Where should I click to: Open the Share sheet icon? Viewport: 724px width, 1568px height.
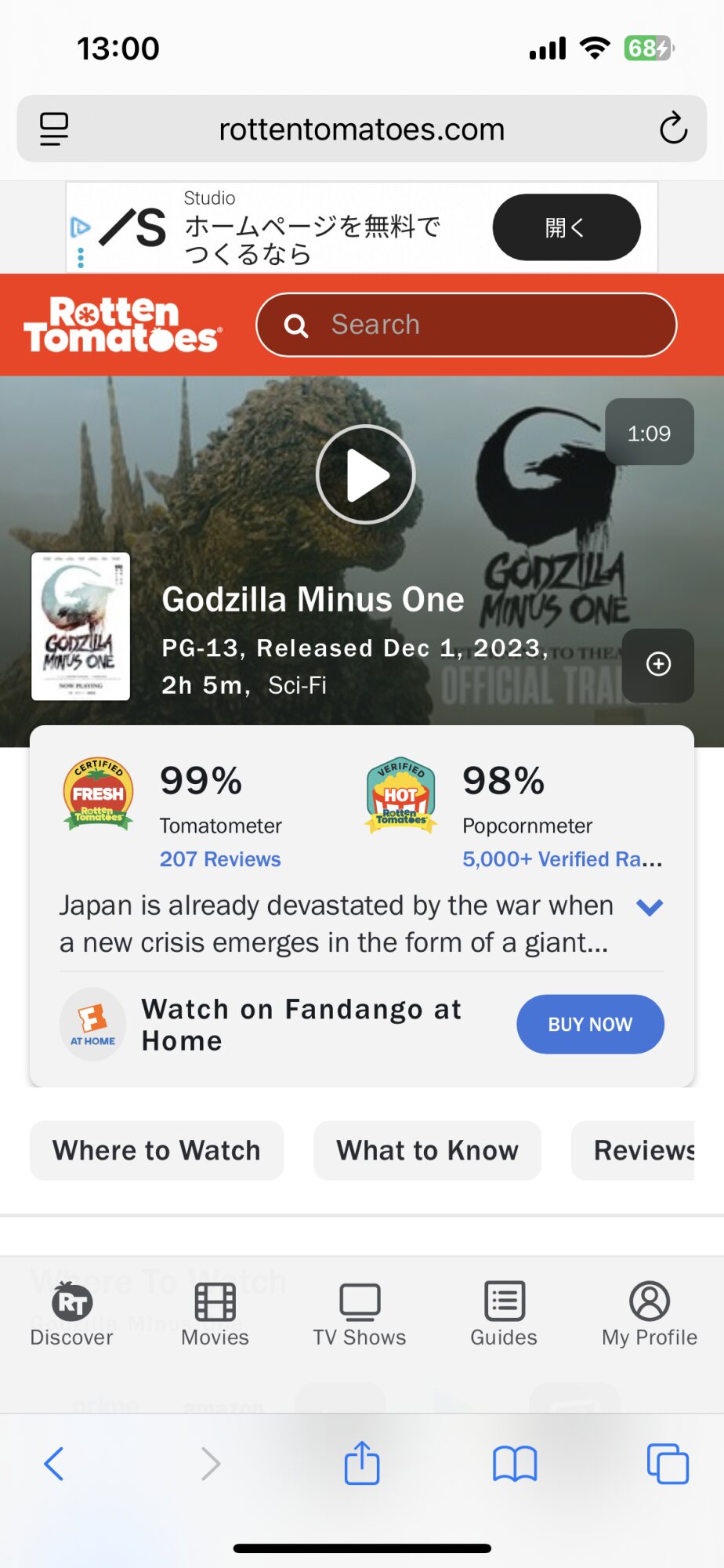coord(361,1463)
